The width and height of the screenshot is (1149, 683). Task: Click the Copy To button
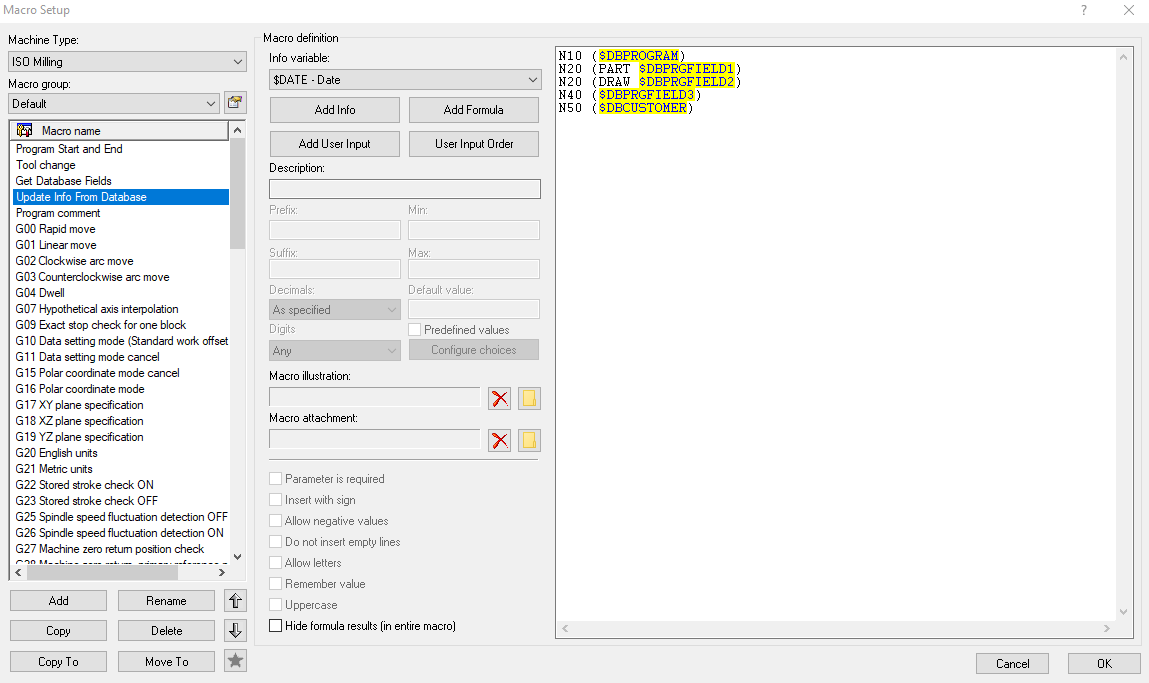point(59,662)
